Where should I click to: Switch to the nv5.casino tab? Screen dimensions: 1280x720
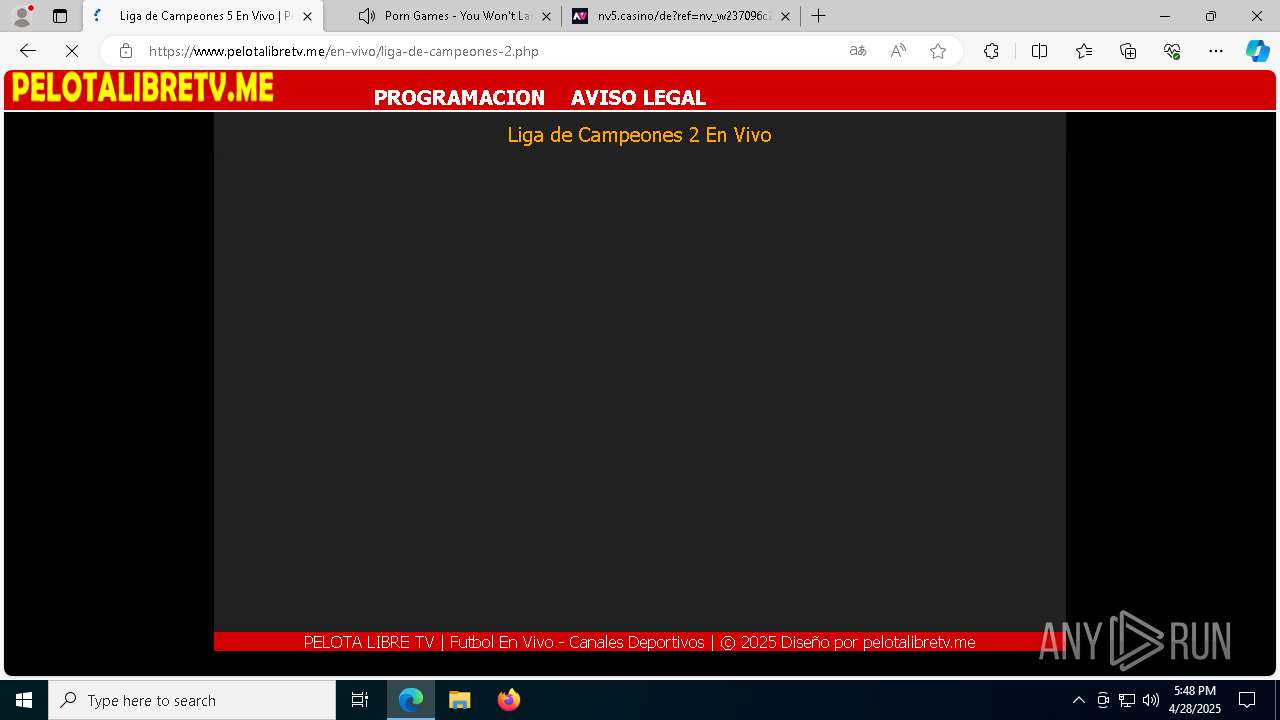click(681, 16)
